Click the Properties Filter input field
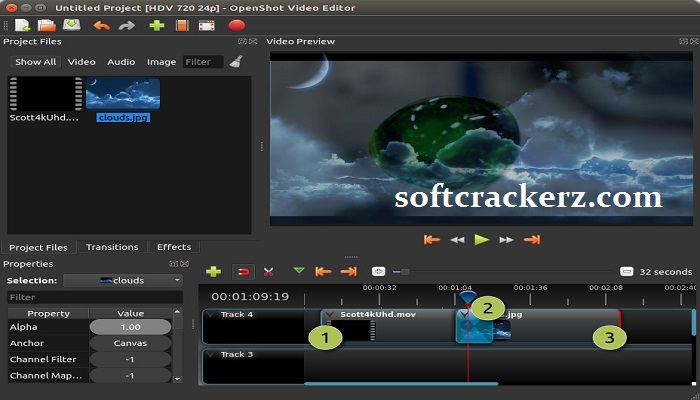The width and height of the screenshot is (700, 400). 95,297
